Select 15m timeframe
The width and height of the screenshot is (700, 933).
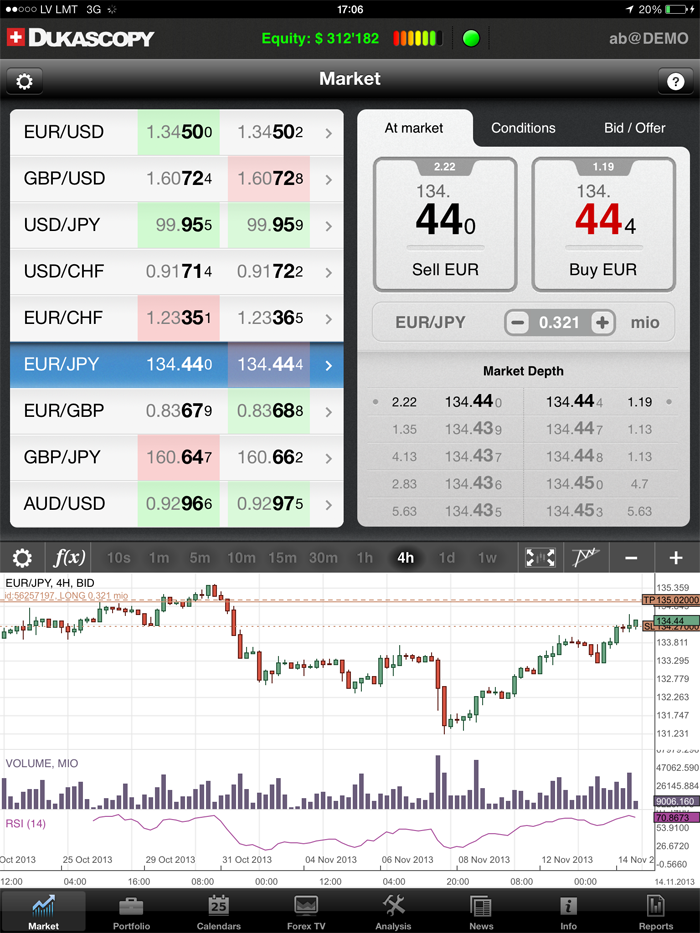[282, 558]
